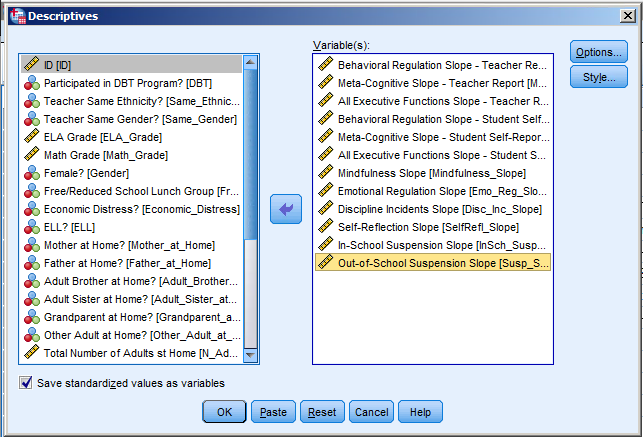This screenshot has width=643, height=437.
Task: Click the Paste button
Action: click(273, 412)
